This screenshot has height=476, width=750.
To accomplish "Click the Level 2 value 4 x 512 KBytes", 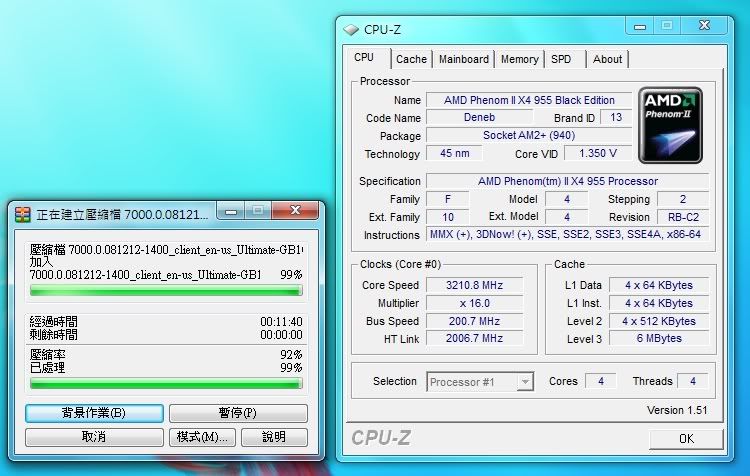I will point(659,321).
